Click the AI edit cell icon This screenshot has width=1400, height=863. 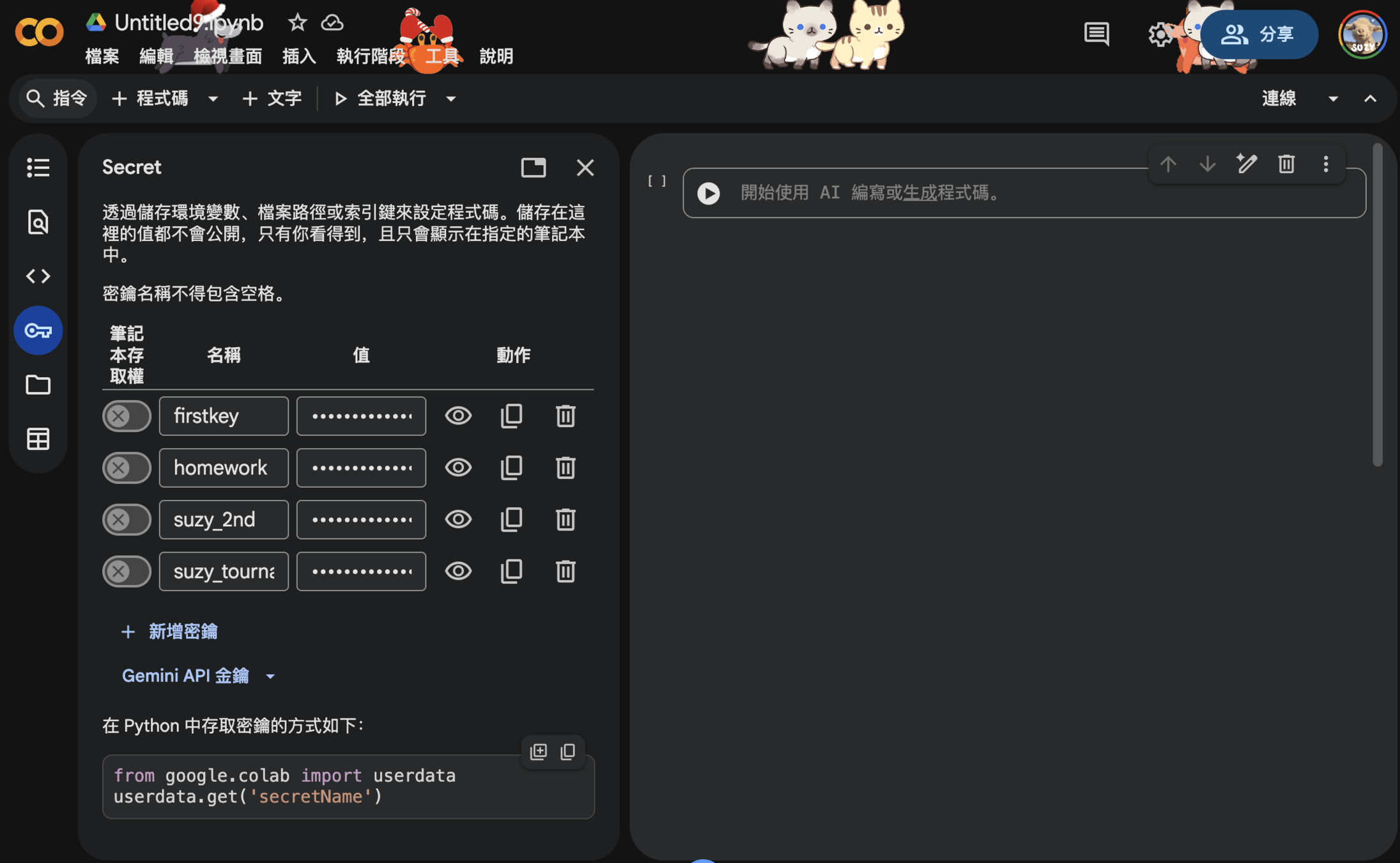[x=1246, y=164]
